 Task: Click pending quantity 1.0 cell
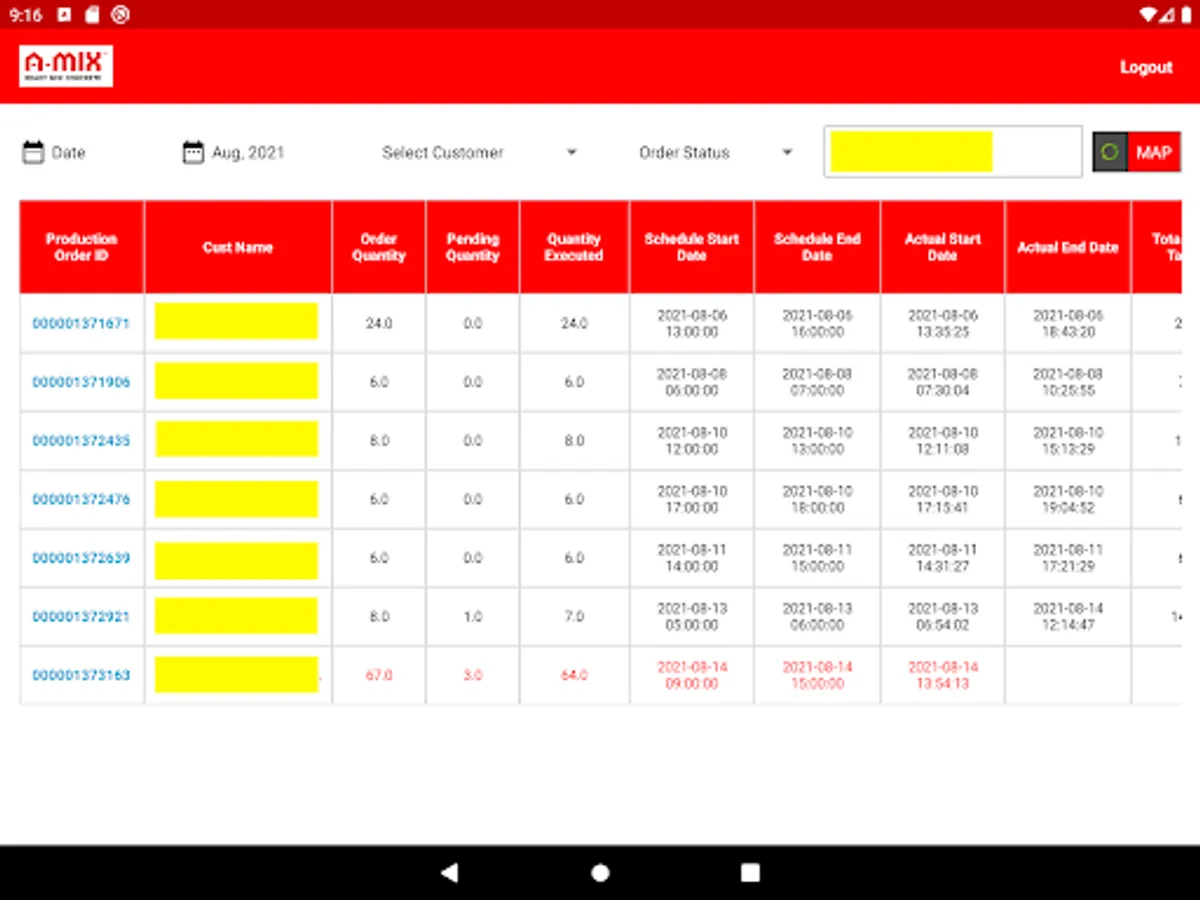point(473,617)
